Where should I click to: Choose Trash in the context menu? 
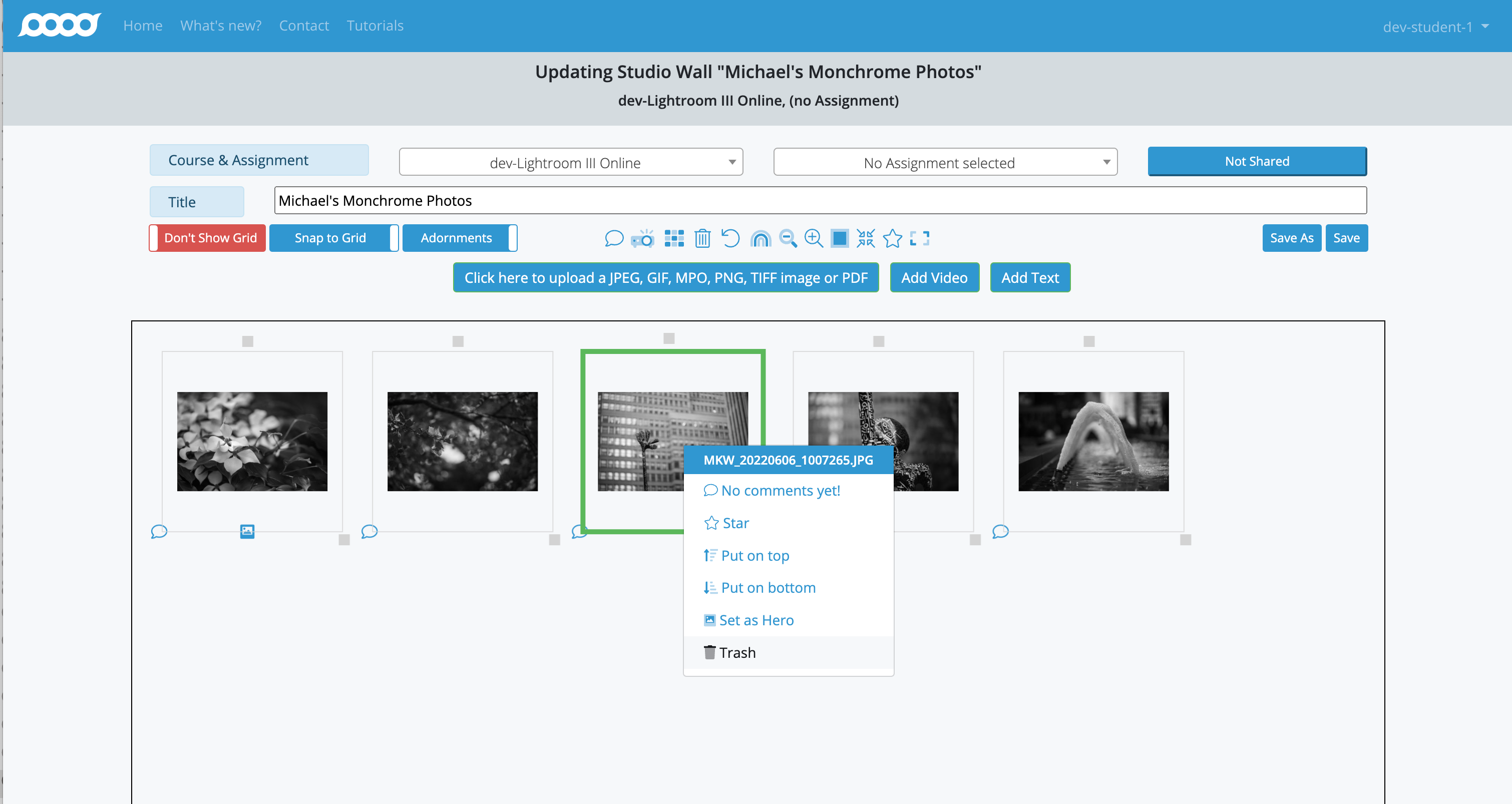click(788, 652)
